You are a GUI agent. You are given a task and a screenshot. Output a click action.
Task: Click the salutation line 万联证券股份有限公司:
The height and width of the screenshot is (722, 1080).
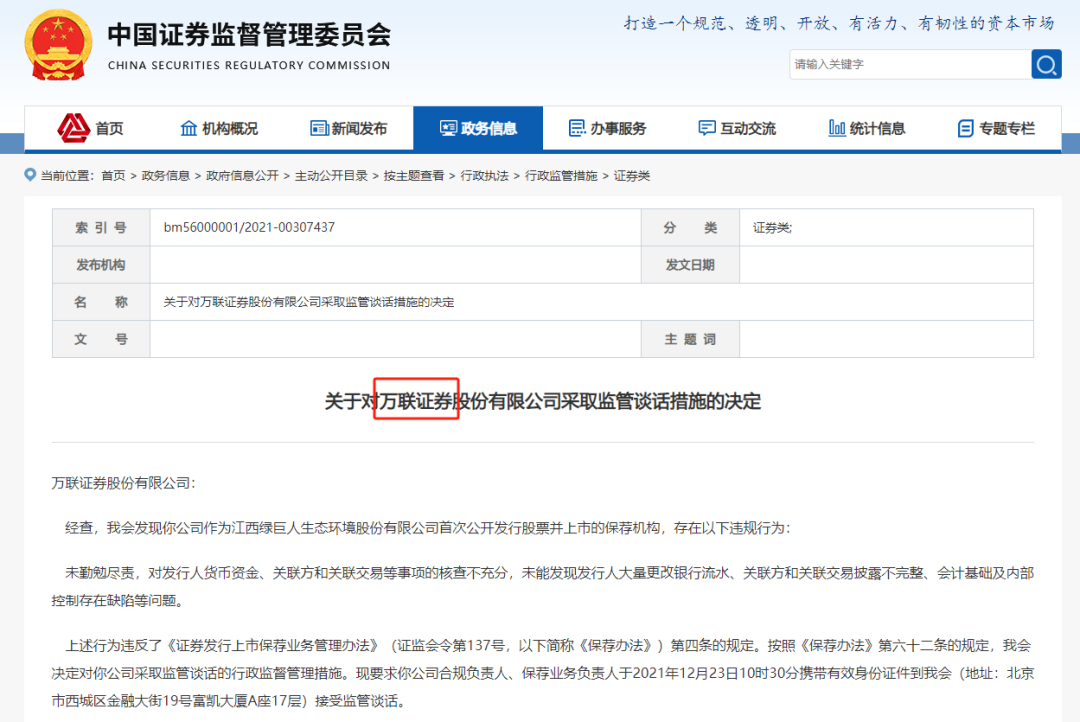pos(123,483)
